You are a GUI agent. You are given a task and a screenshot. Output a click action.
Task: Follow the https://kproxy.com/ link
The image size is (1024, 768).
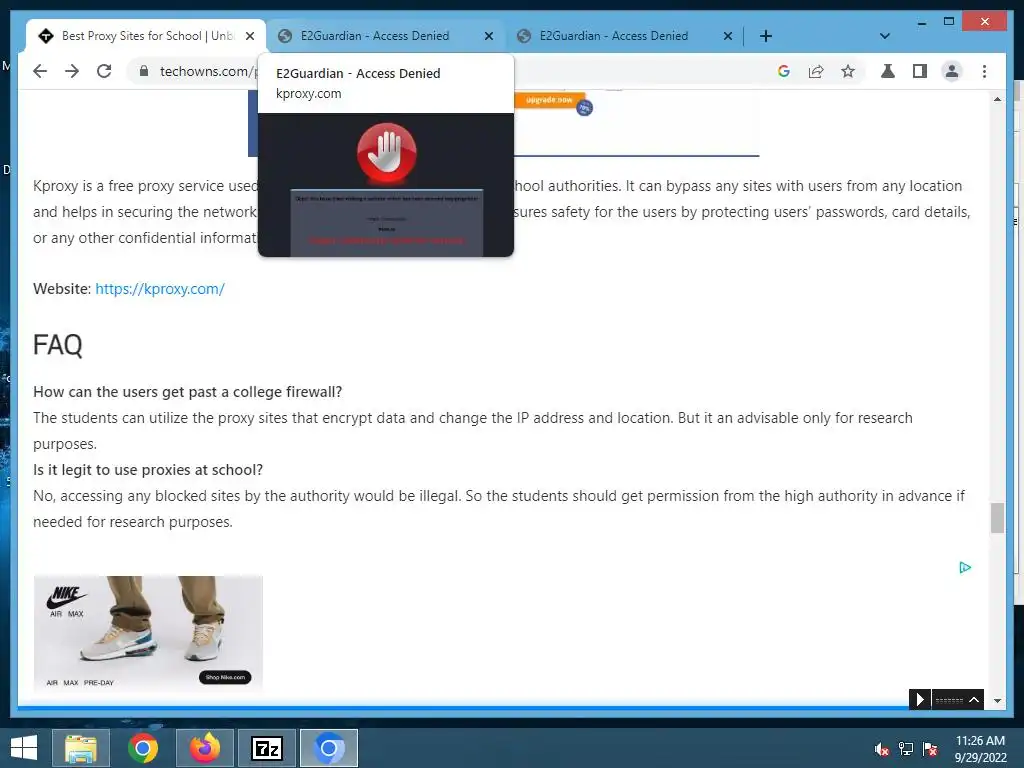tap(160, 289)
